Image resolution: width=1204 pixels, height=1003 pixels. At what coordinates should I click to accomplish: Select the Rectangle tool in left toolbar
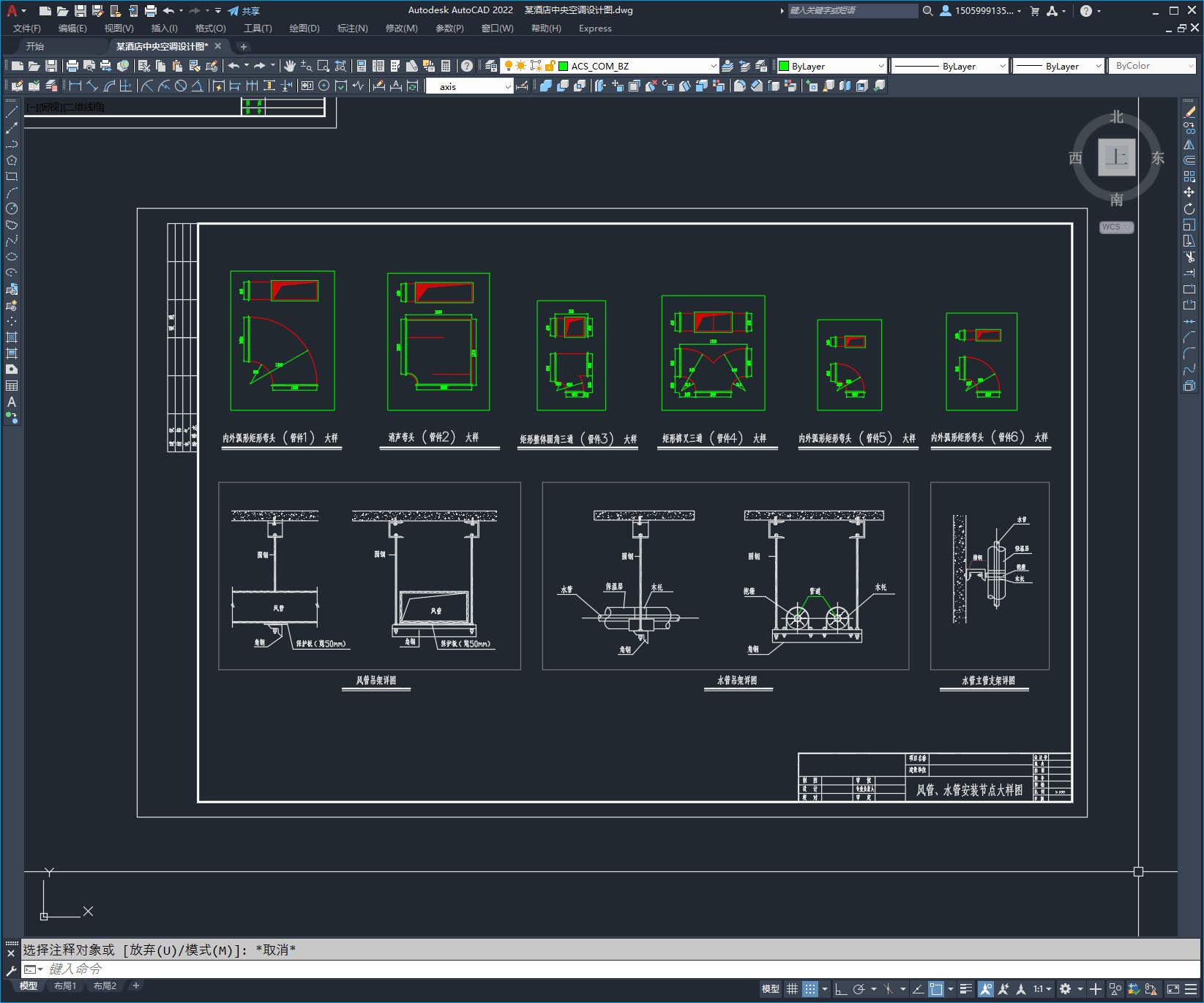click(12, 176)
